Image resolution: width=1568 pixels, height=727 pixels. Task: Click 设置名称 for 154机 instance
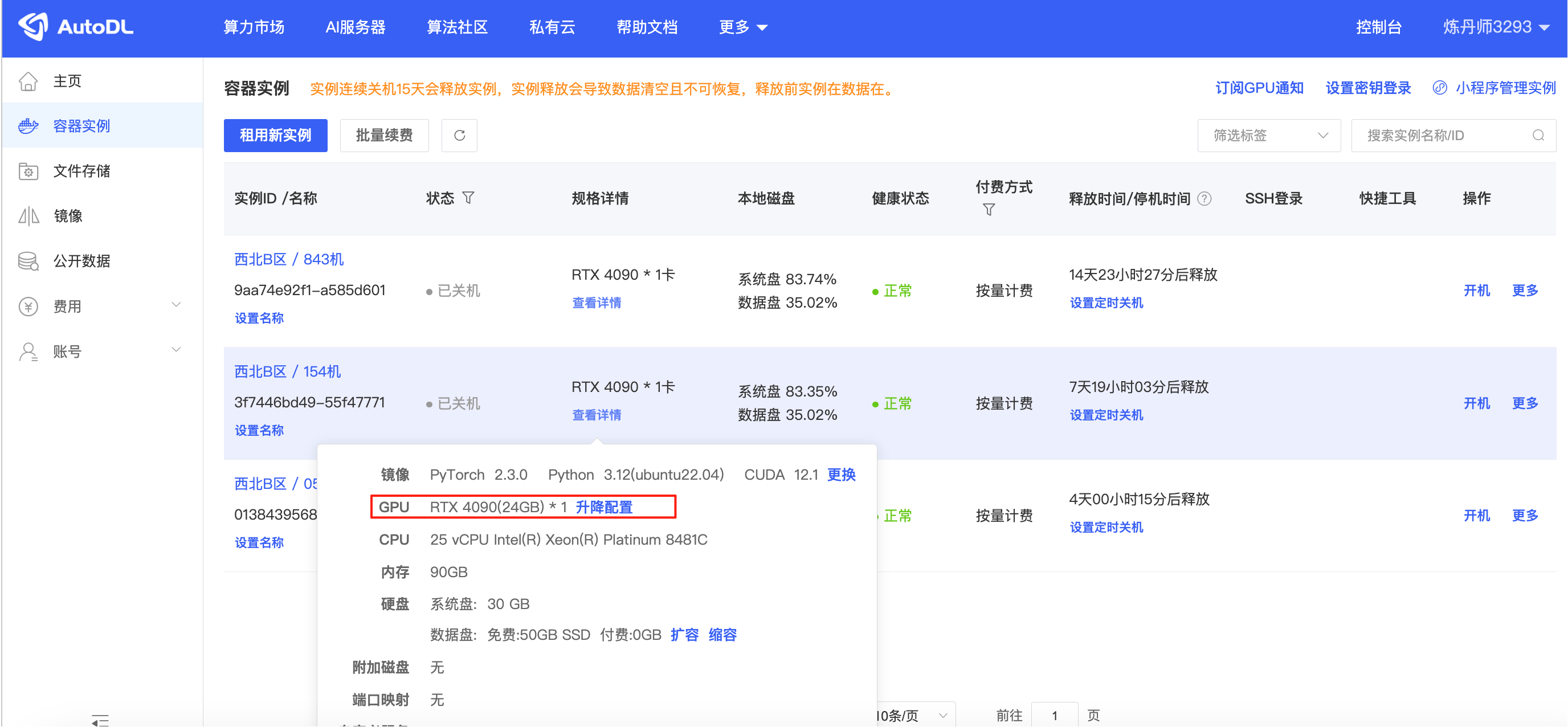click(259, 430)
